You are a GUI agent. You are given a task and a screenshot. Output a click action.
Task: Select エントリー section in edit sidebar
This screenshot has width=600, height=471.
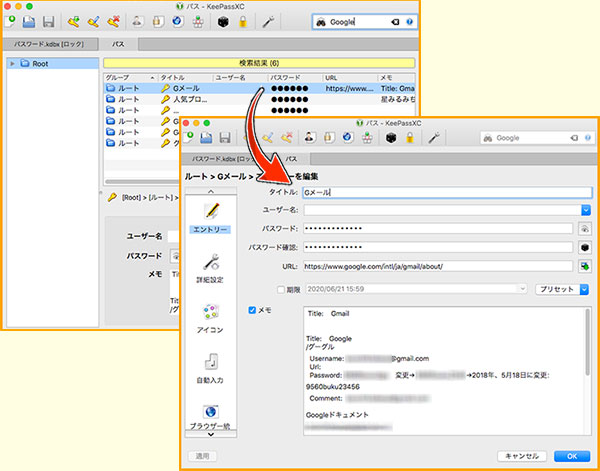[210, 218]
